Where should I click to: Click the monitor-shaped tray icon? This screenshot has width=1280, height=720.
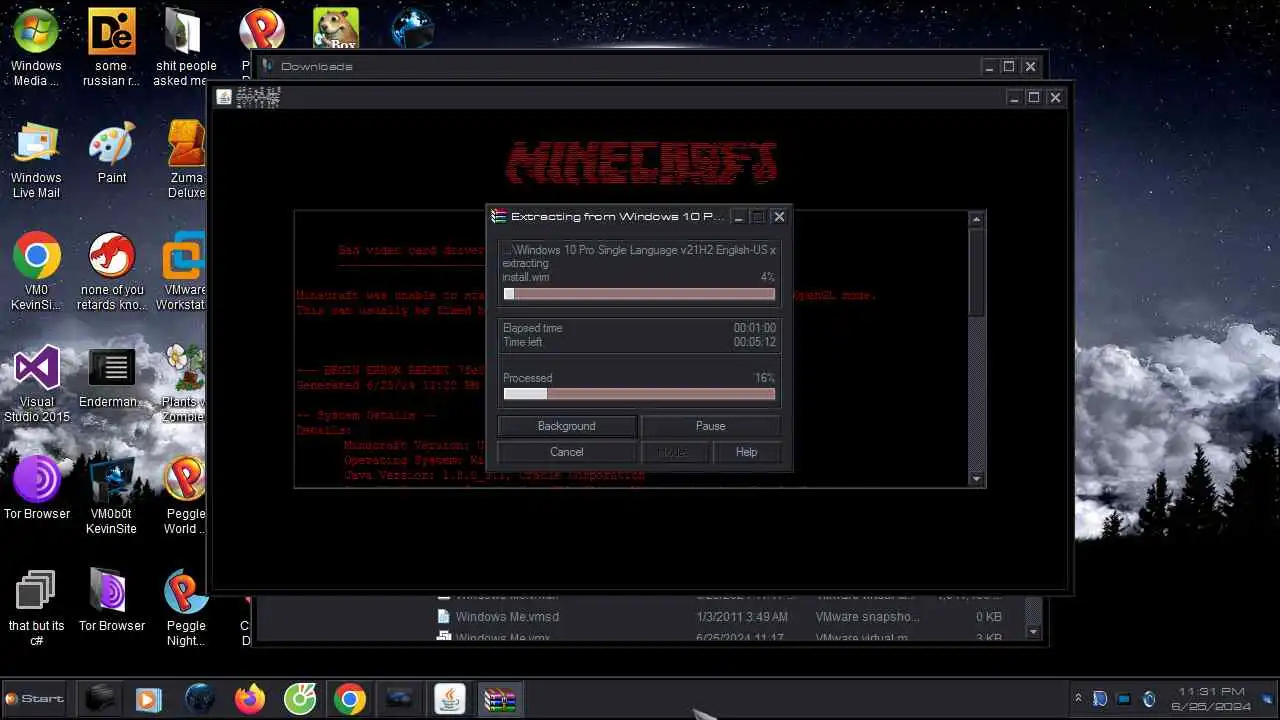click(x=1124, y=699)
